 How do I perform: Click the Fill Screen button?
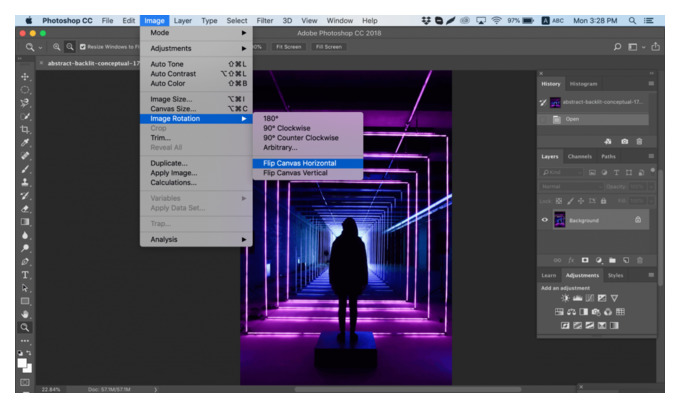pyautogui.click(x=328, y=47)
